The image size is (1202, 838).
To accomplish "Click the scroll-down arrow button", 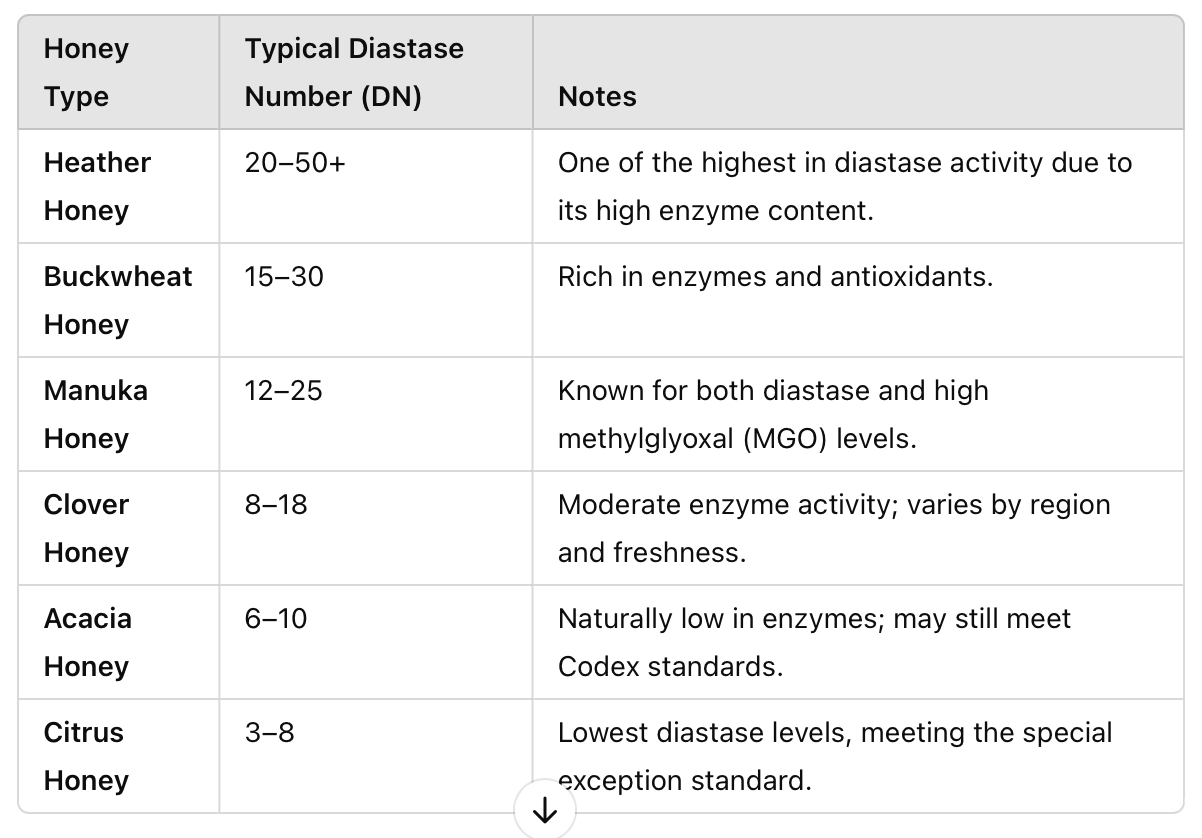I will point(545,811).
